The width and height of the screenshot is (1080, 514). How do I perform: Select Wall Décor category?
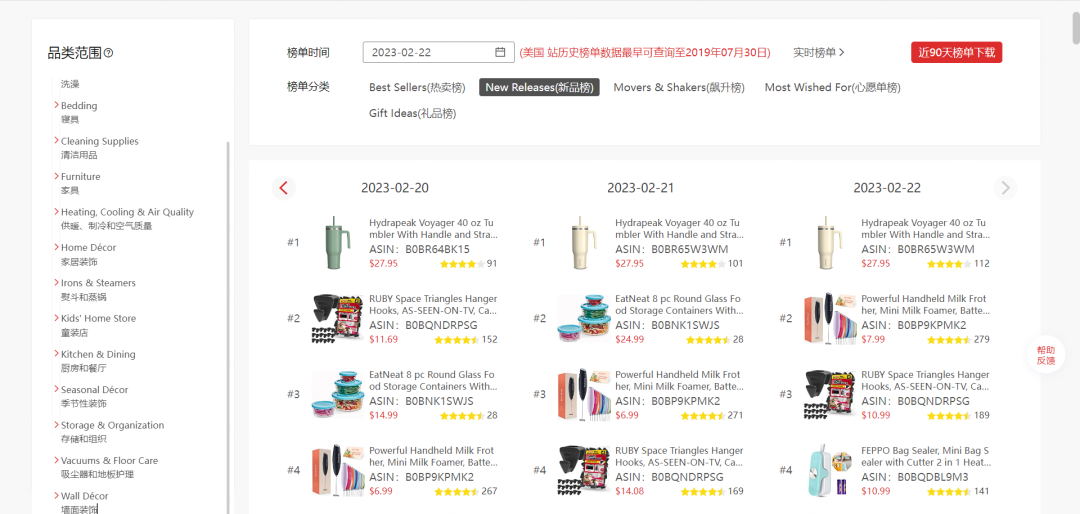point(84,496)
